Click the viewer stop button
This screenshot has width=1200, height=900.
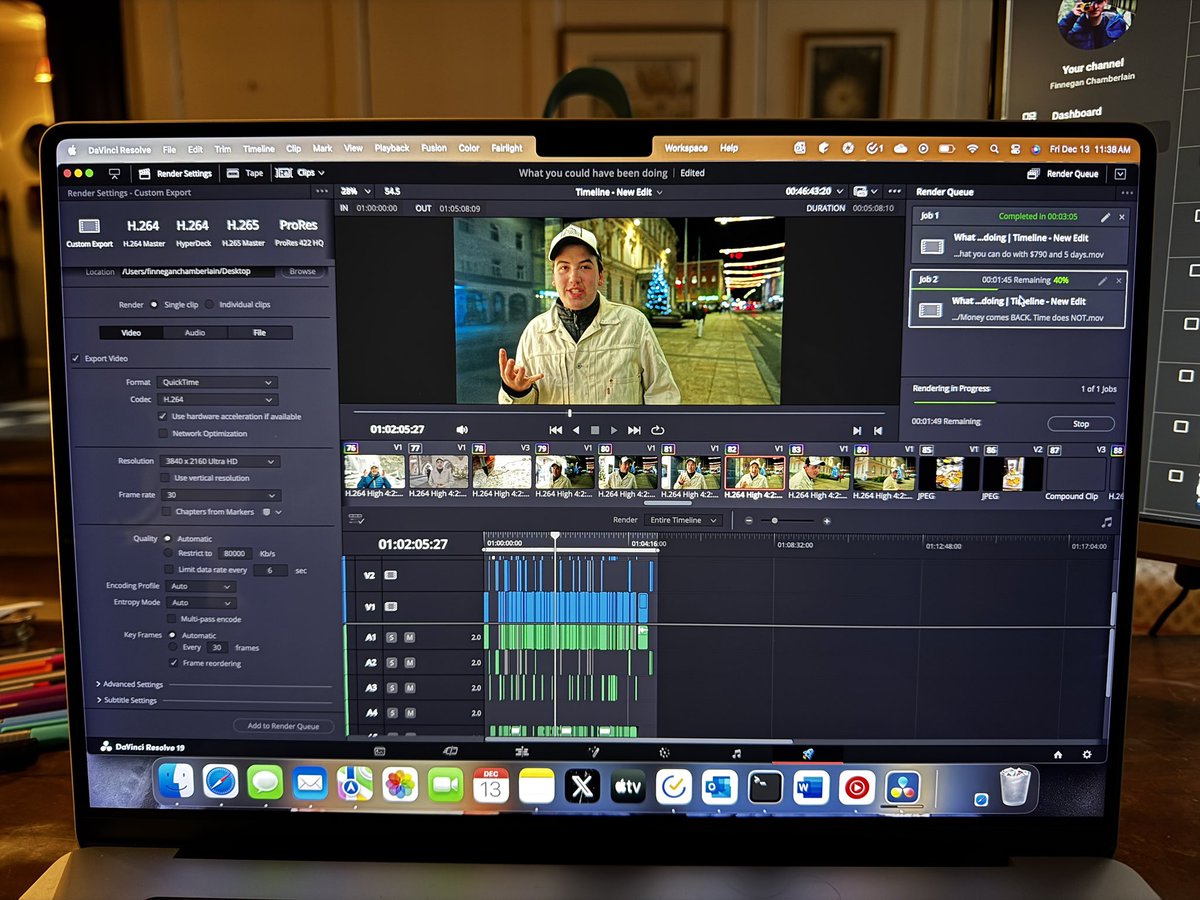(595, 430)
